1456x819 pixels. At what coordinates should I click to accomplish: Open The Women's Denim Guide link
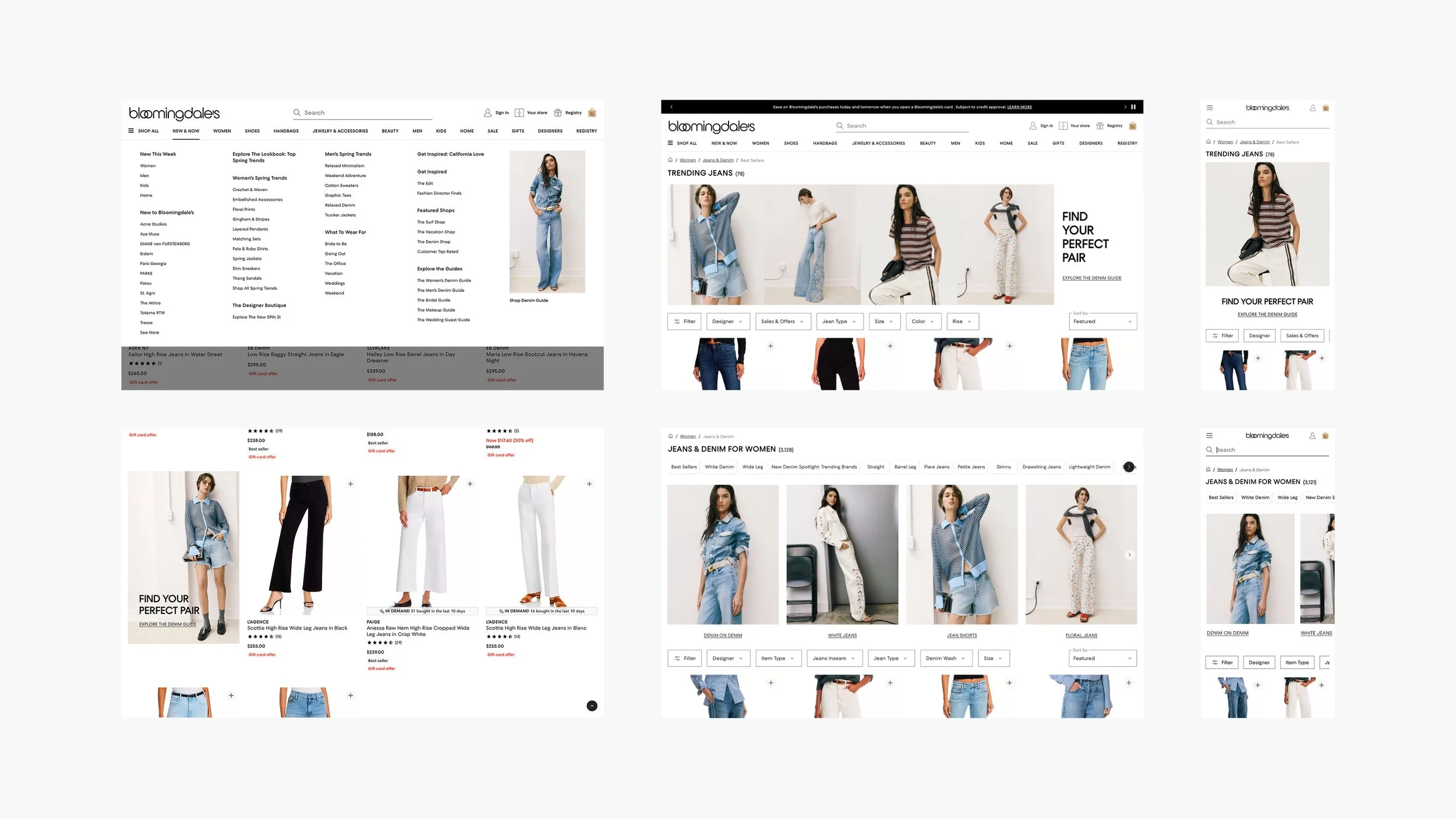coord(444,281)
